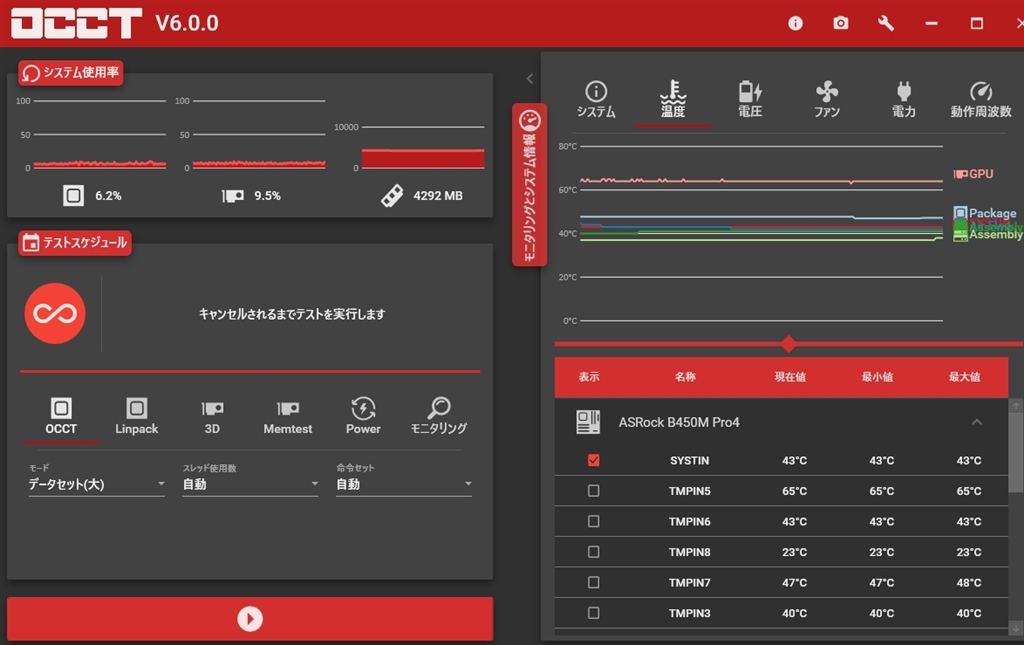The height and width of the screenshot is (645, 1024).
Task: Select the Power test tab
Action: click(x=363, y=417)
